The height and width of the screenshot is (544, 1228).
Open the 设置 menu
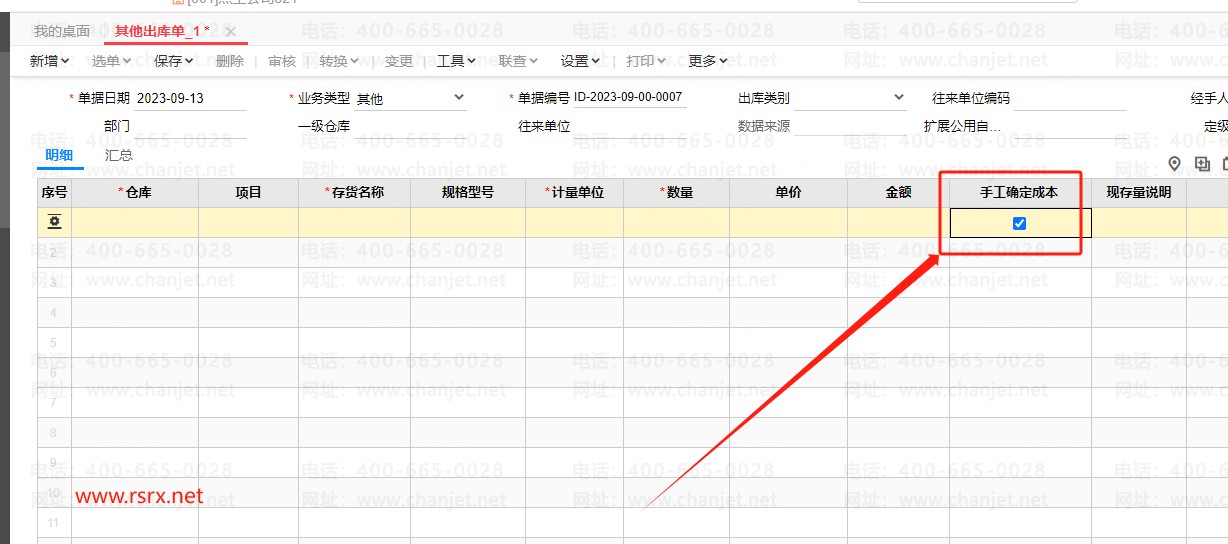580,61
